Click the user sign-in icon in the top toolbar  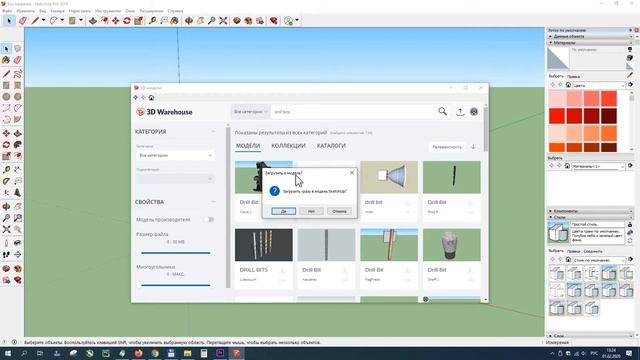point(289,20)
